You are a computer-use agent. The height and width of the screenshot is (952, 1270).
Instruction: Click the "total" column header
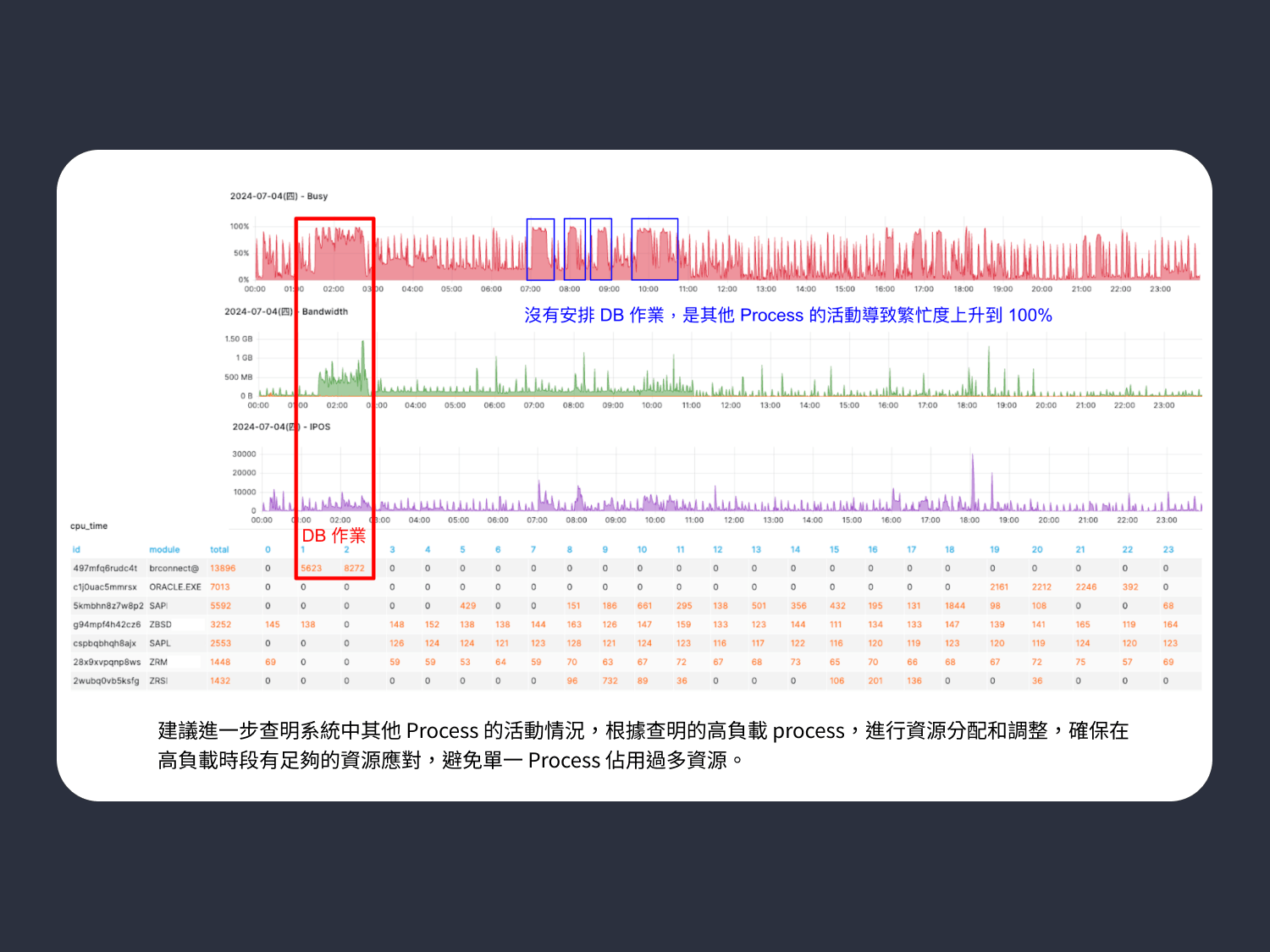(x=219, y=550)
